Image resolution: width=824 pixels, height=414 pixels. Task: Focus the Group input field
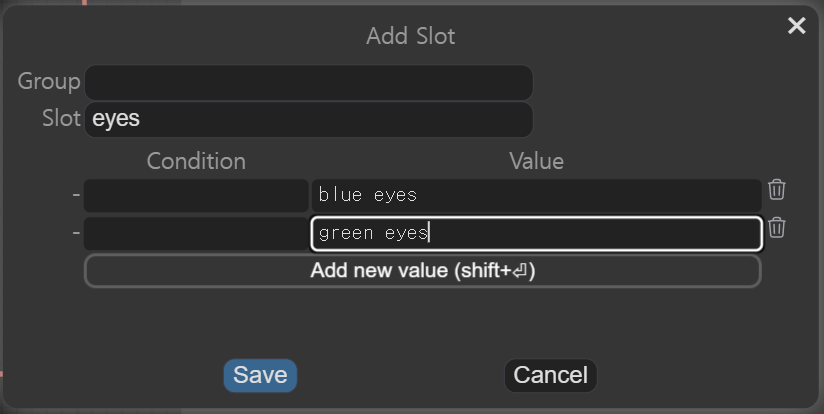point(308,82)
